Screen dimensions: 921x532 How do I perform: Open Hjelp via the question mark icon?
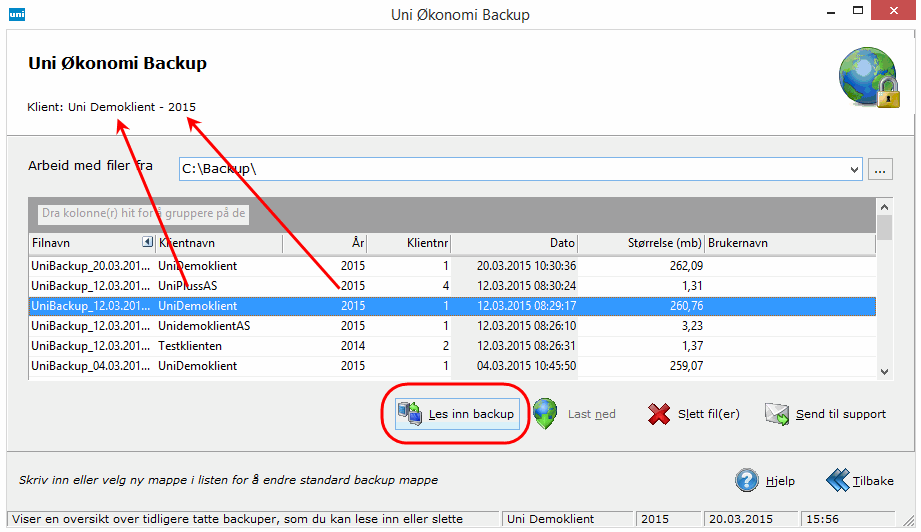[747, 480]
